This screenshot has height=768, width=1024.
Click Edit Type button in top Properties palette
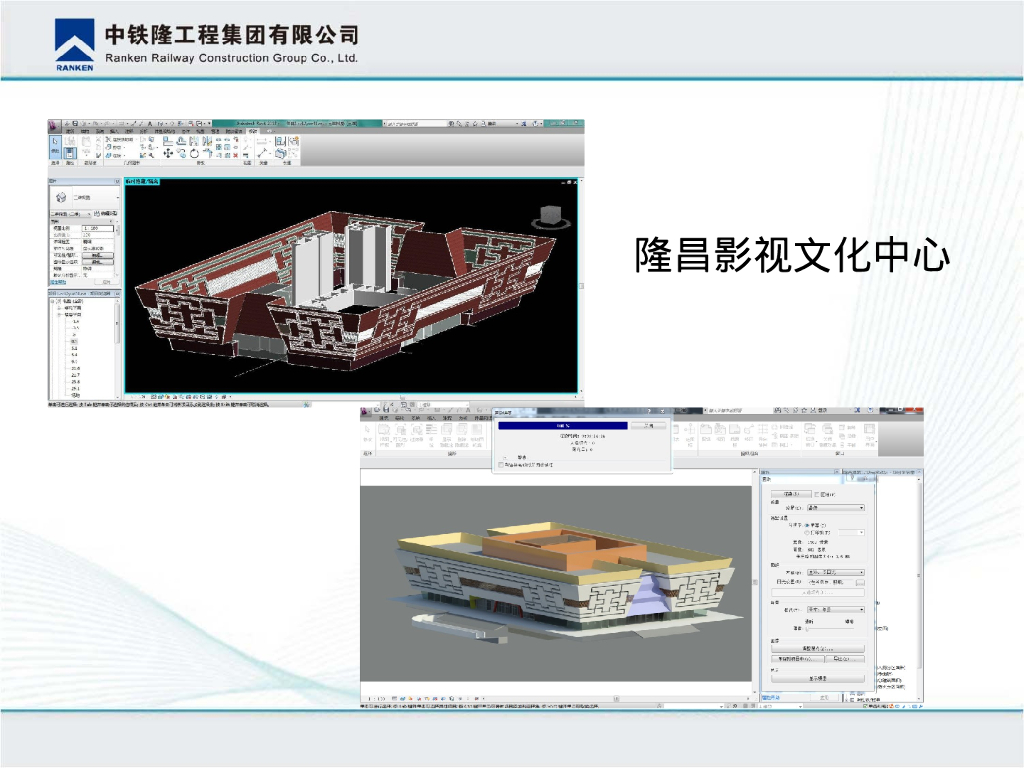108,214
